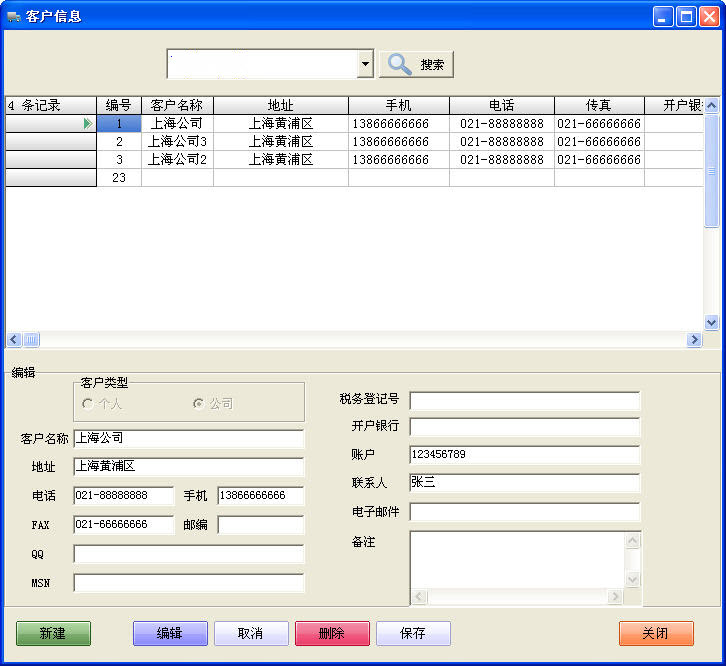Click the 保存 button

(413, 633)
